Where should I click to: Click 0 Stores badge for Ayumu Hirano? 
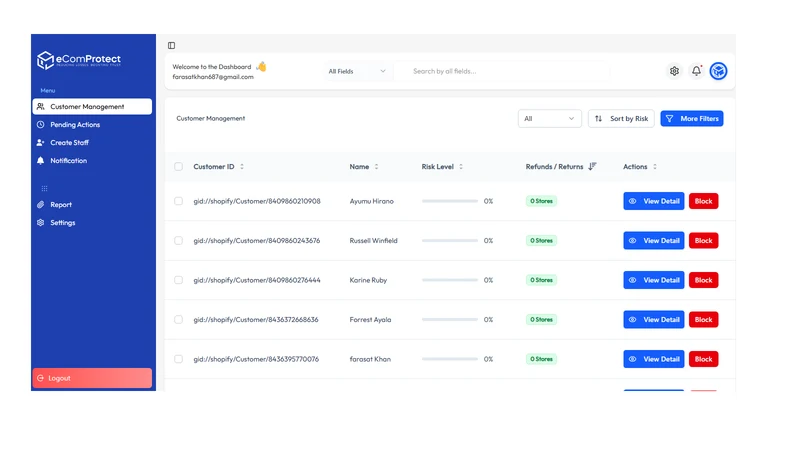click(x=541, y=201)
